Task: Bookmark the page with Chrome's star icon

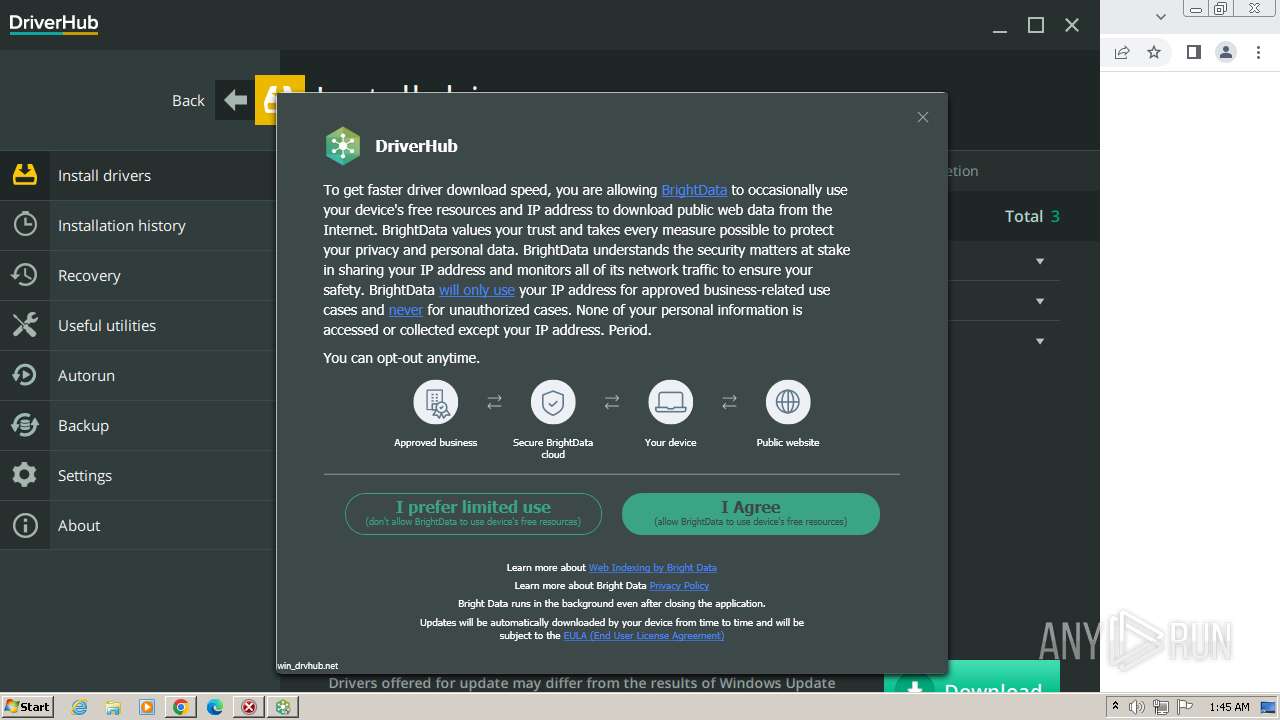Action: (1154, 52)
